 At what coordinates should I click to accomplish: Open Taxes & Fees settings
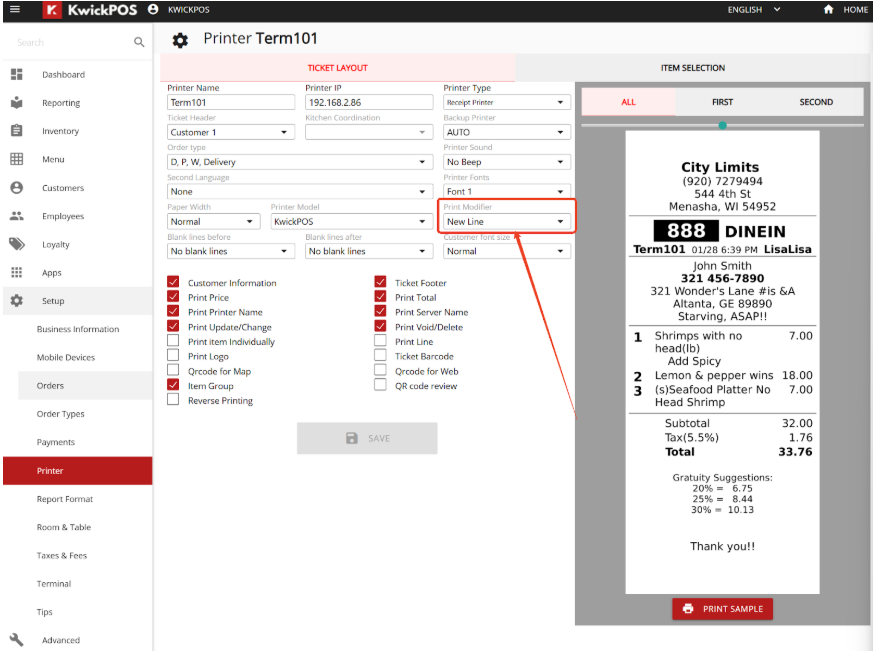(x=62, y=555)
